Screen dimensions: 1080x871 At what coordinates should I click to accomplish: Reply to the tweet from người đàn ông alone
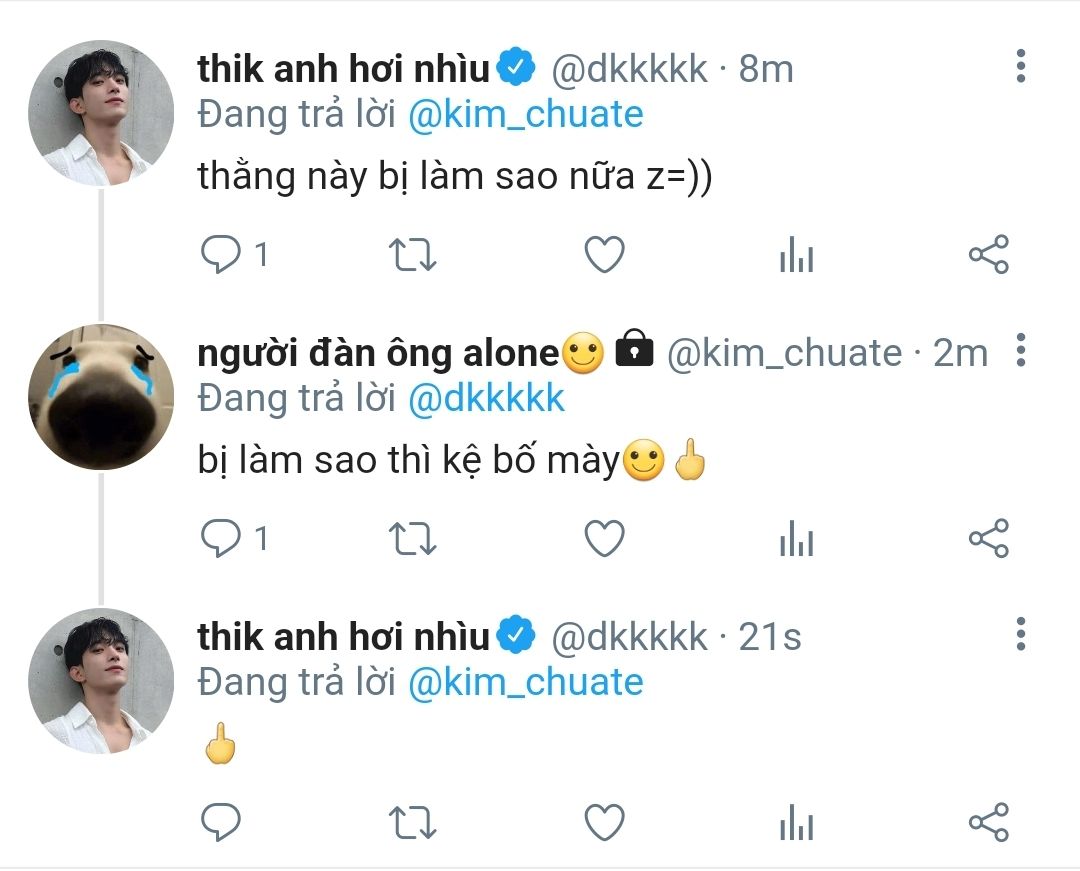[220, 538]
